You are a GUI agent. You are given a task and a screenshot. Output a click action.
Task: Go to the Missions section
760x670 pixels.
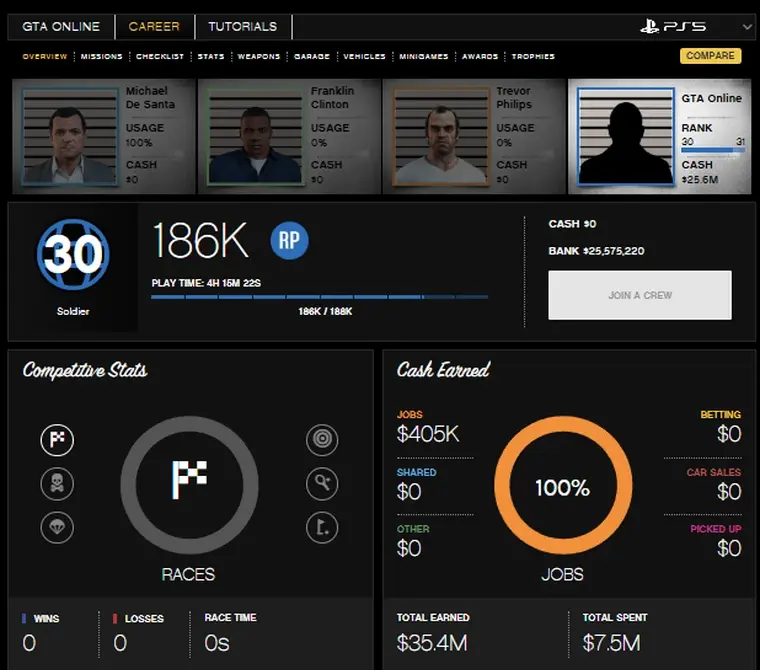pos(102,57)
